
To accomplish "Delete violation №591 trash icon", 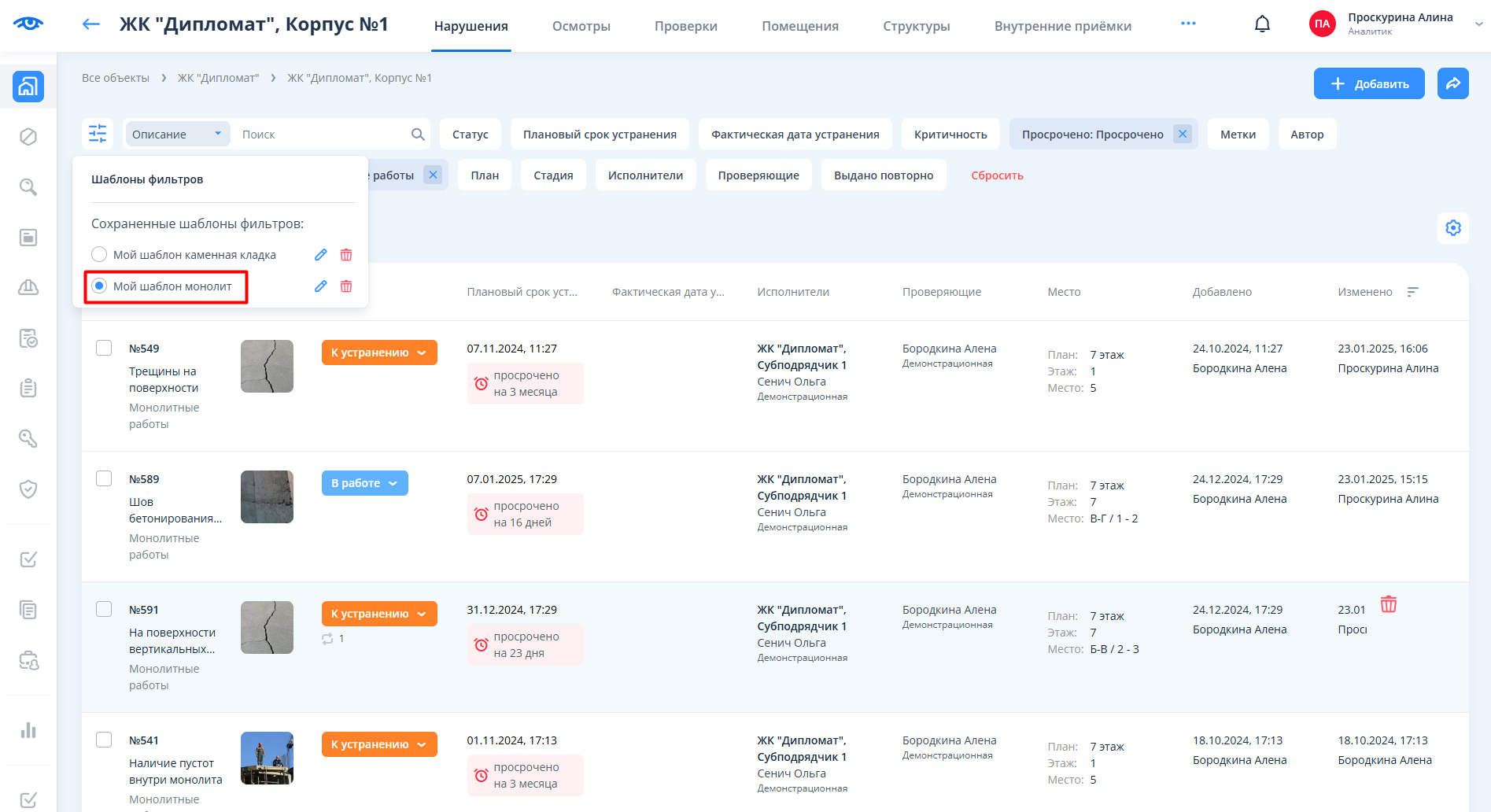I will click(x=1389, y=604).
